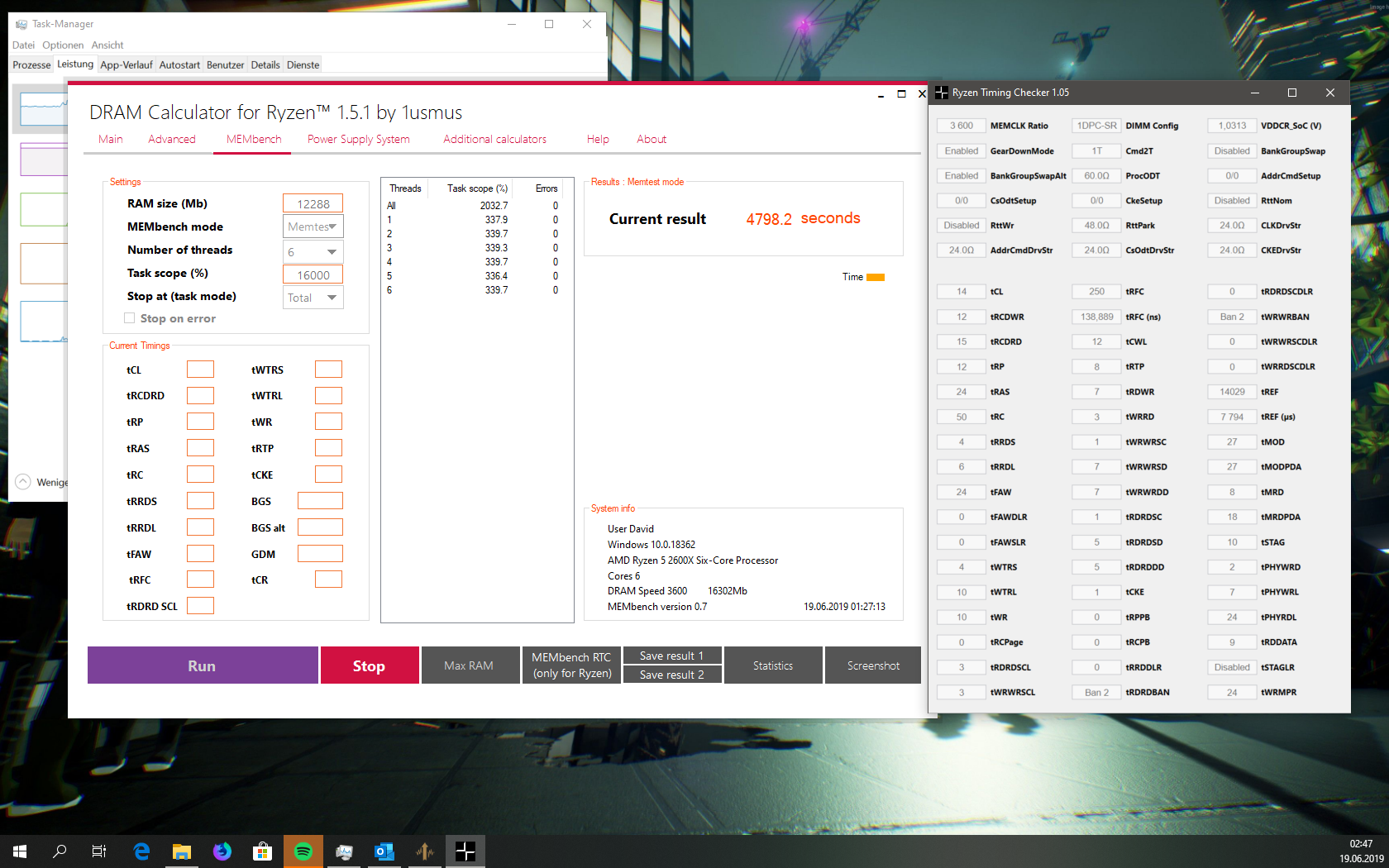
Task: Open Details tab in Task-Manager
Action: (x=265, y=65)
